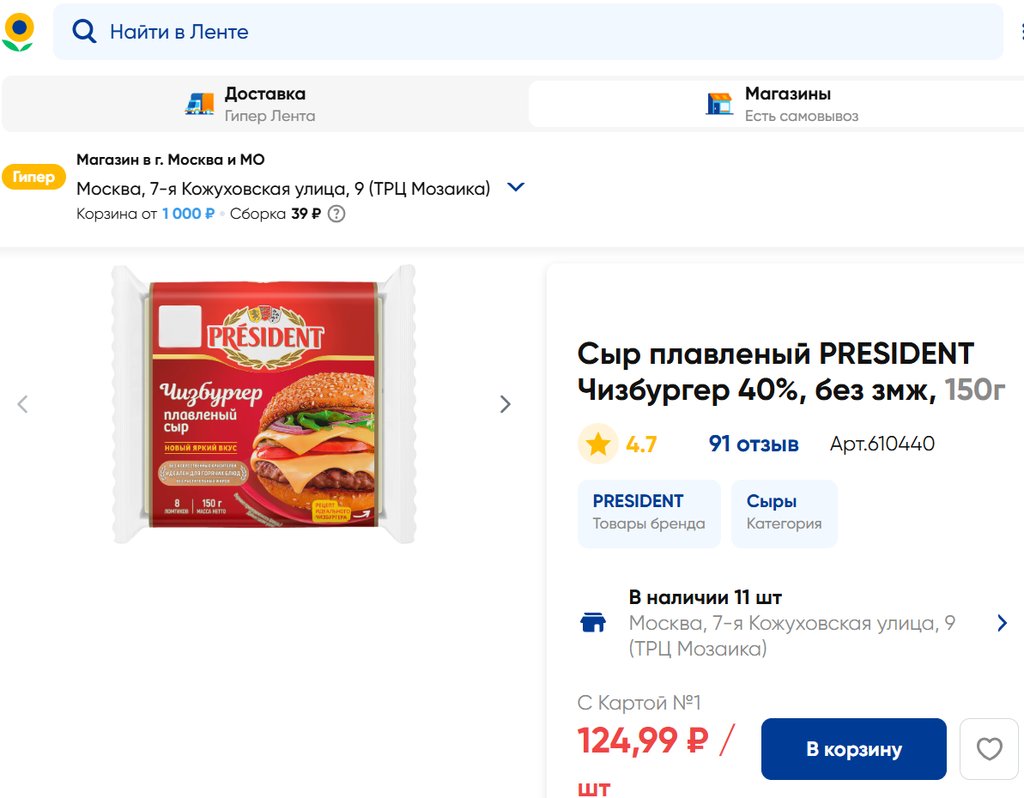This screenshot has width=1024, height=798.
Task: Show next product image
Action: (505, 404)
